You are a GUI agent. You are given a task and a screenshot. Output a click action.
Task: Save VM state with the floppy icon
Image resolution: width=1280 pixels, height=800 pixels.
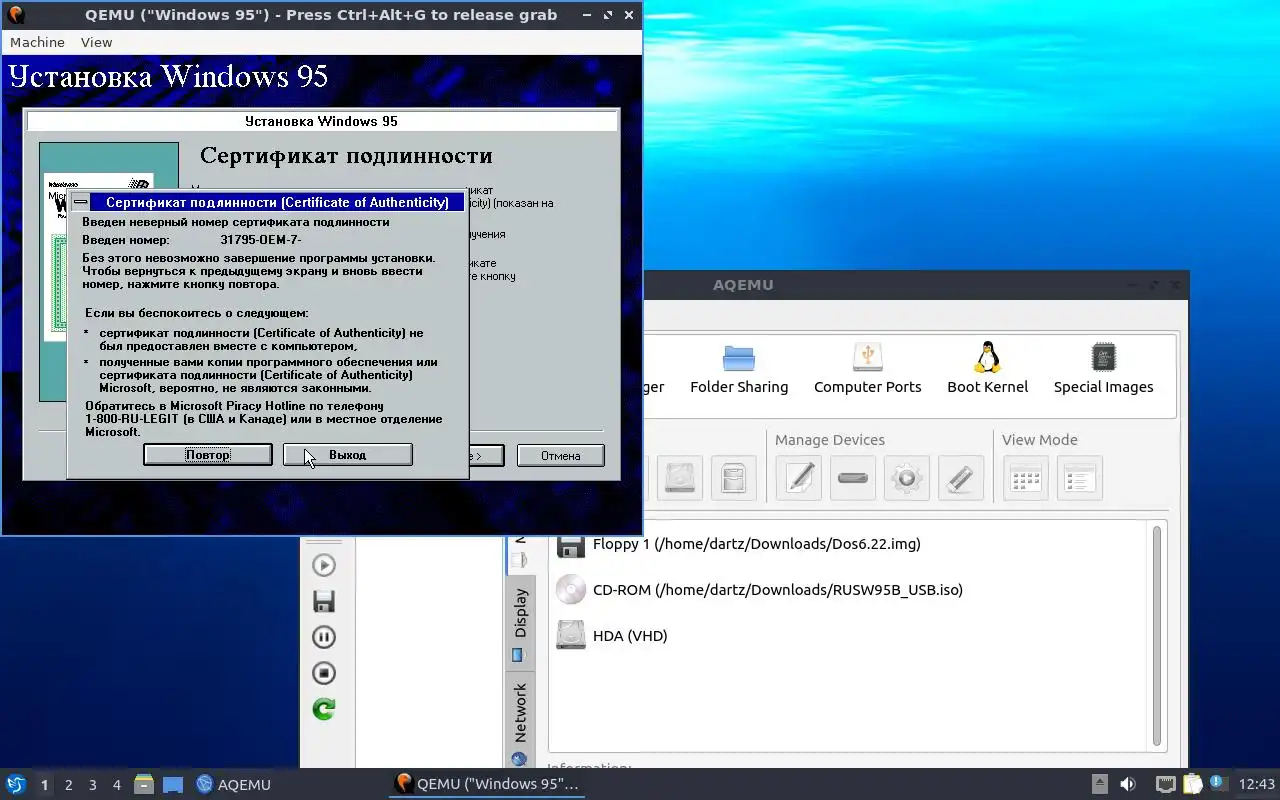(x=324, y=601)
